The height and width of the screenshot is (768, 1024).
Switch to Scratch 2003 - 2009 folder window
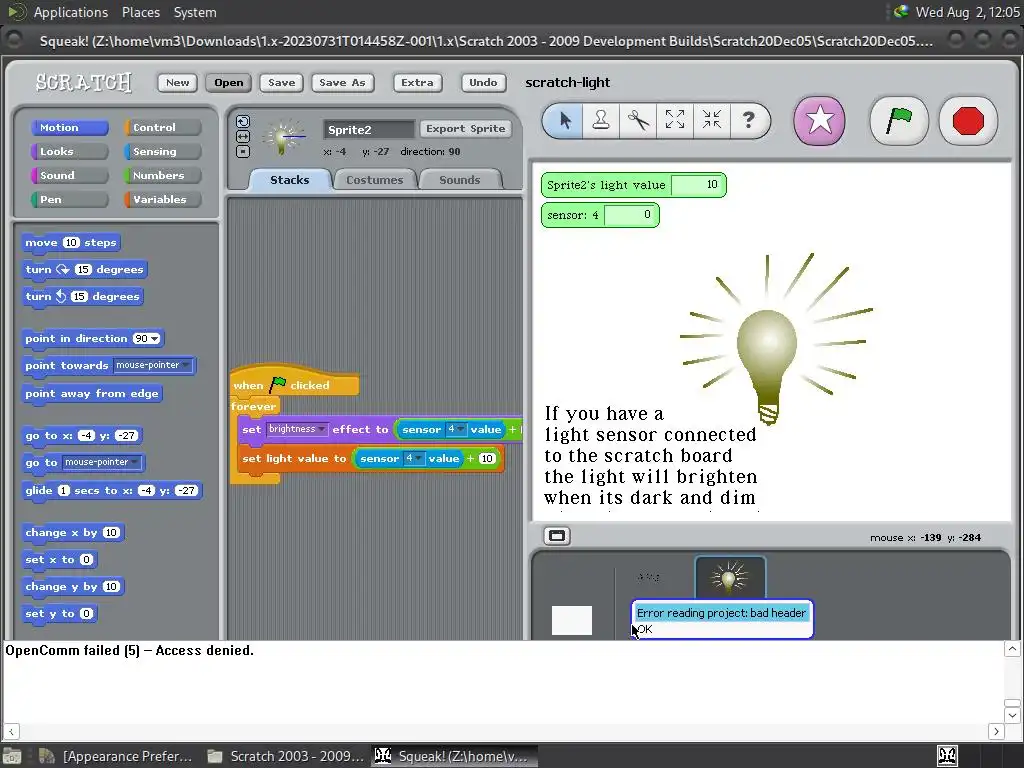(x=285, y=756)
